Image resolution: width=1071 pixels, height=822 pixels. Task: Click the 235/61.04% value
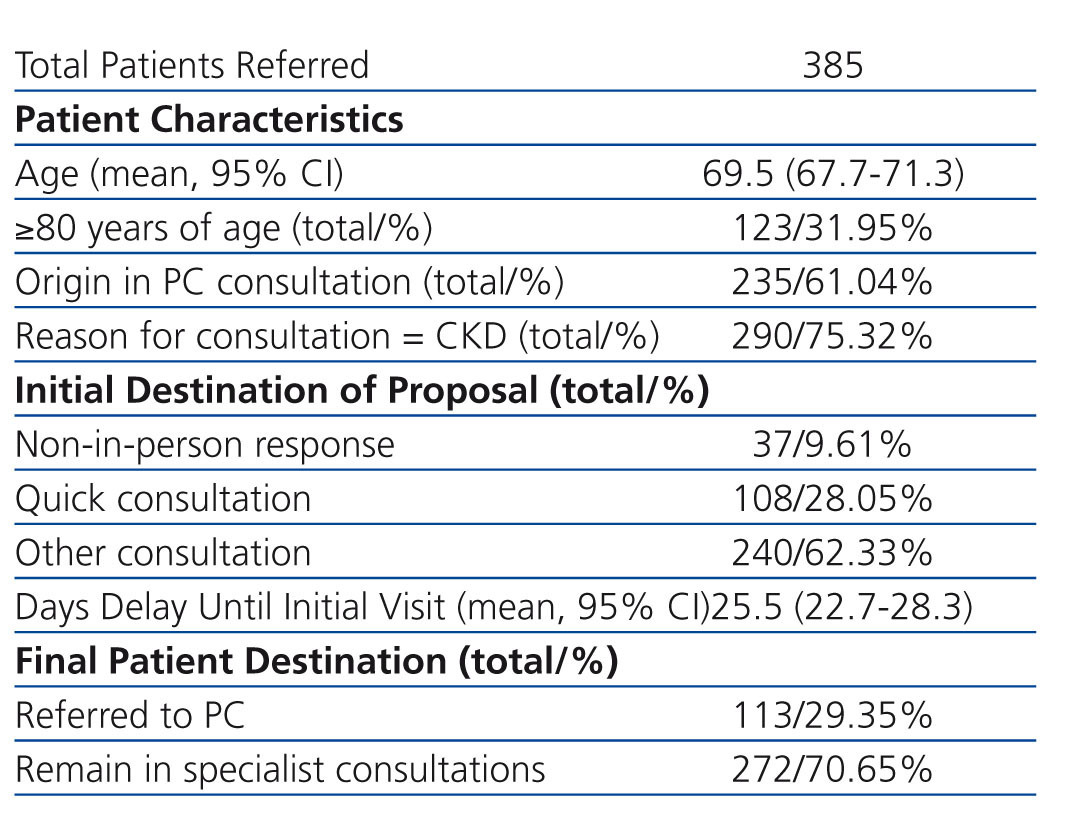pyautogui.click(x=832, y=282)
